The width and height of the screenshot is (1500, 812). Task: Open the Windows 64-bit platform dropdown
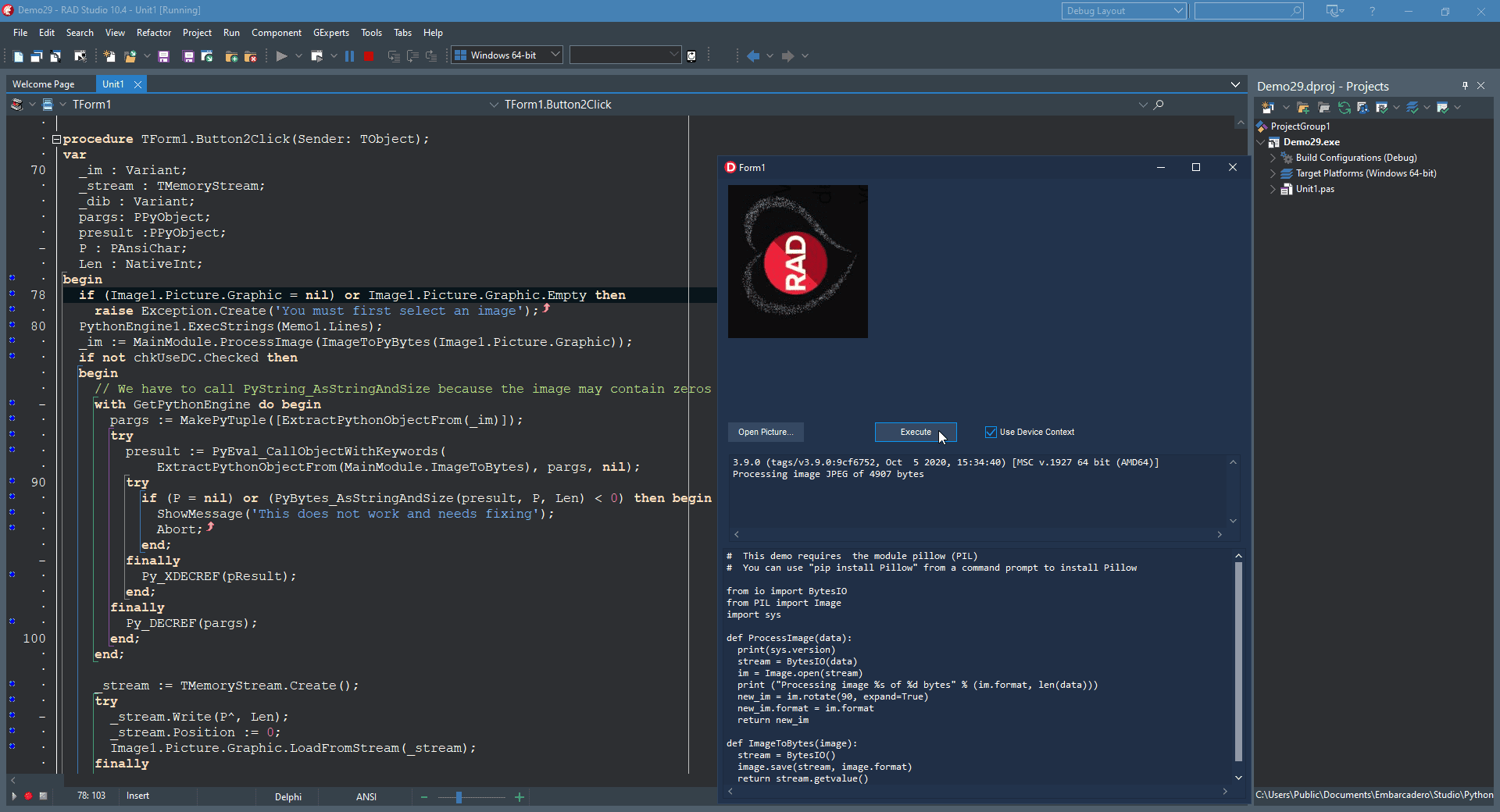[555, 55]
